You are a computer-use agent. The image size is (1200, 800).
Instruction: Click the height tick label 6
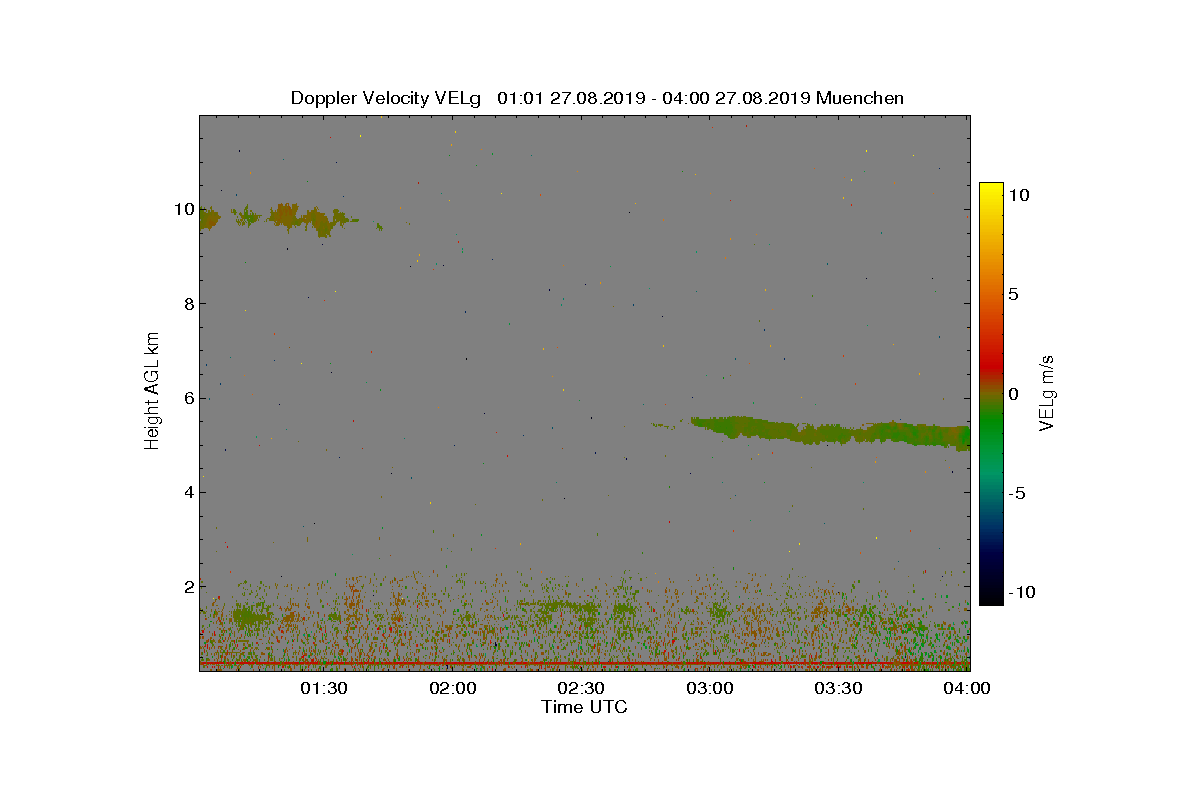187,397
